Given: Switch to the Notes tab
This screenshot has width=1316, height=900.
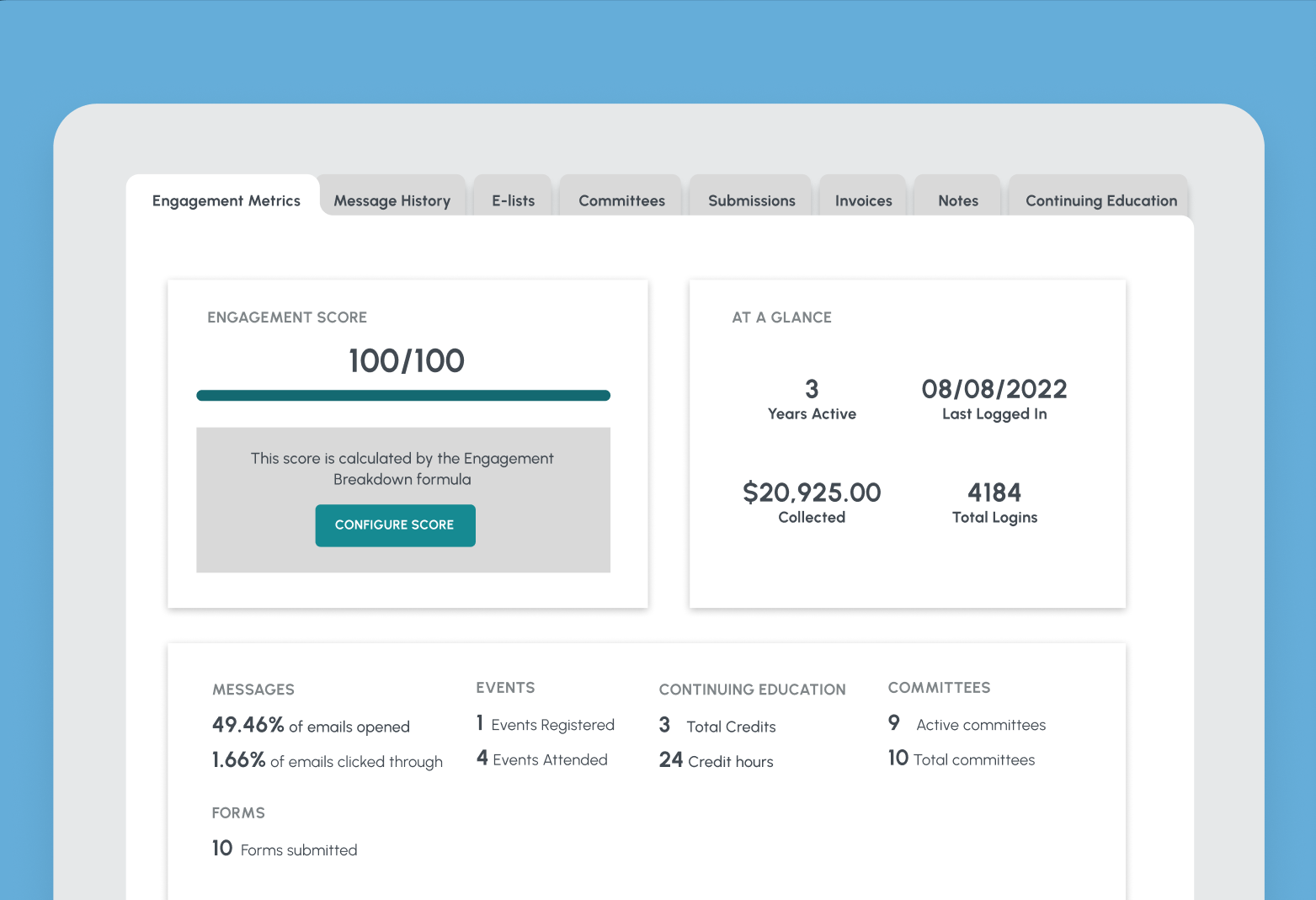Looking at the screenshot, I should [x=958, y=200].
